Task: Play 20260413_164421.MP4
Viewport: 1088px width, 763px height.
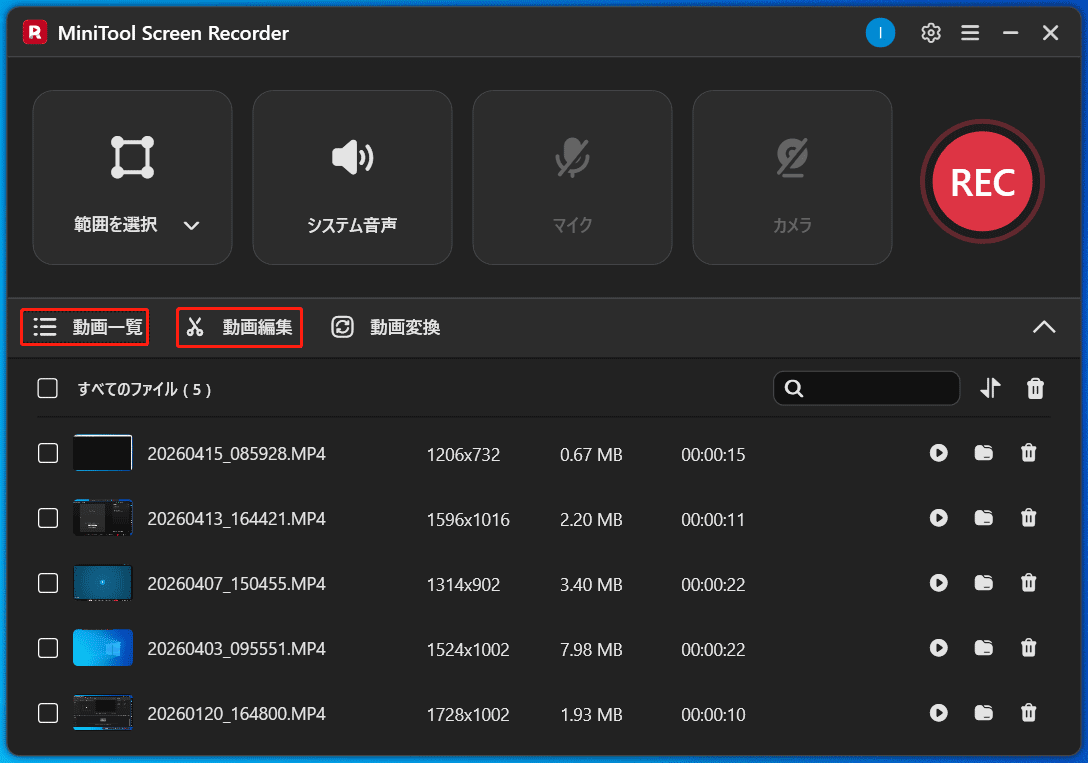Action: [939, 517]
